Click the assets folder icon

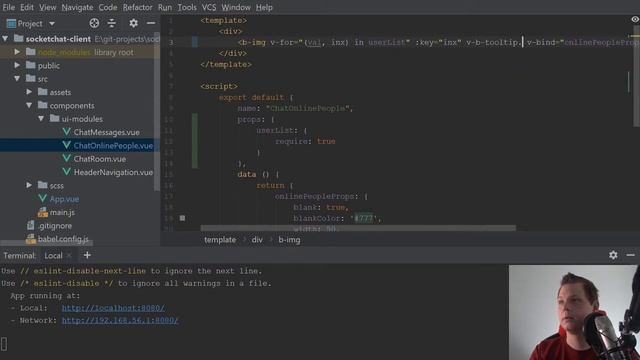click(43, 92)
